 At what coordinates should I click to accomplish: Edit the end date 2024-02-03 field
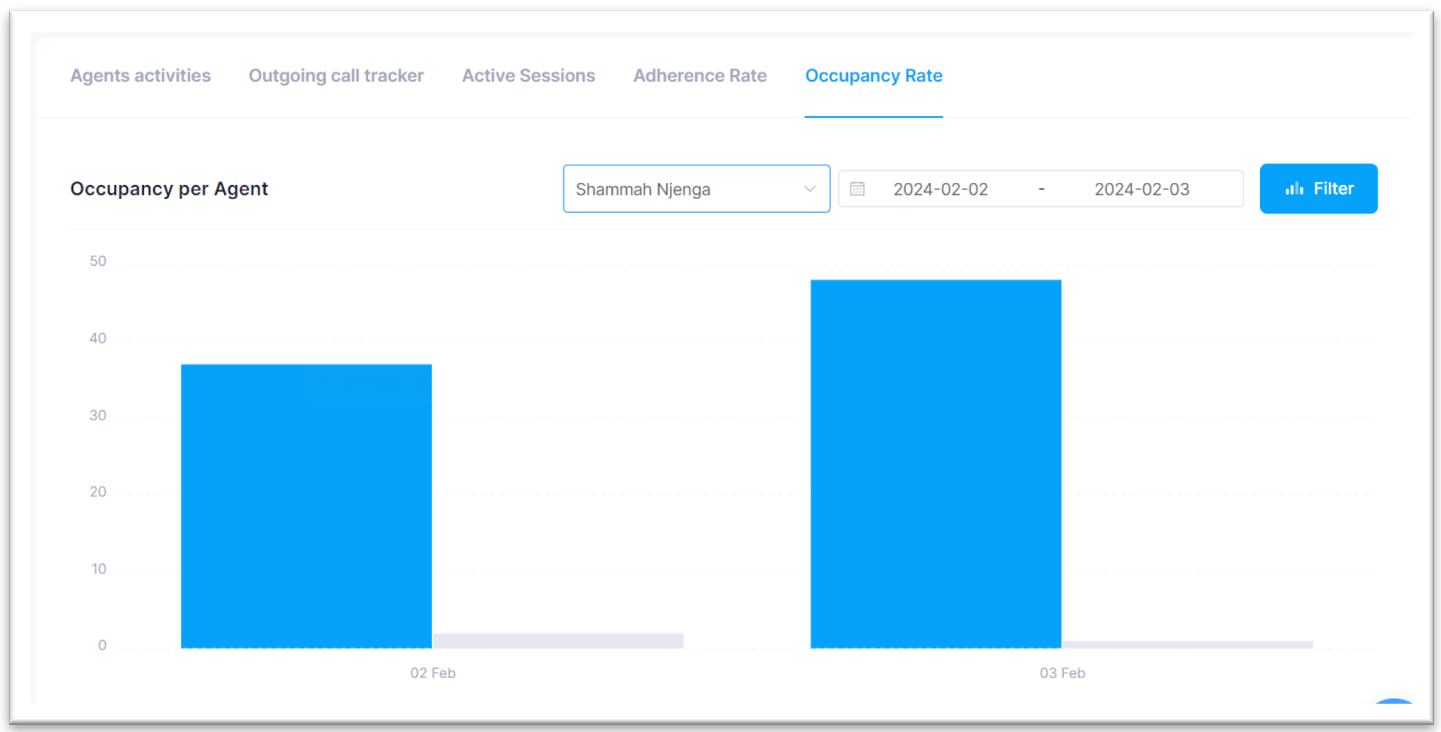point(1142,189)
